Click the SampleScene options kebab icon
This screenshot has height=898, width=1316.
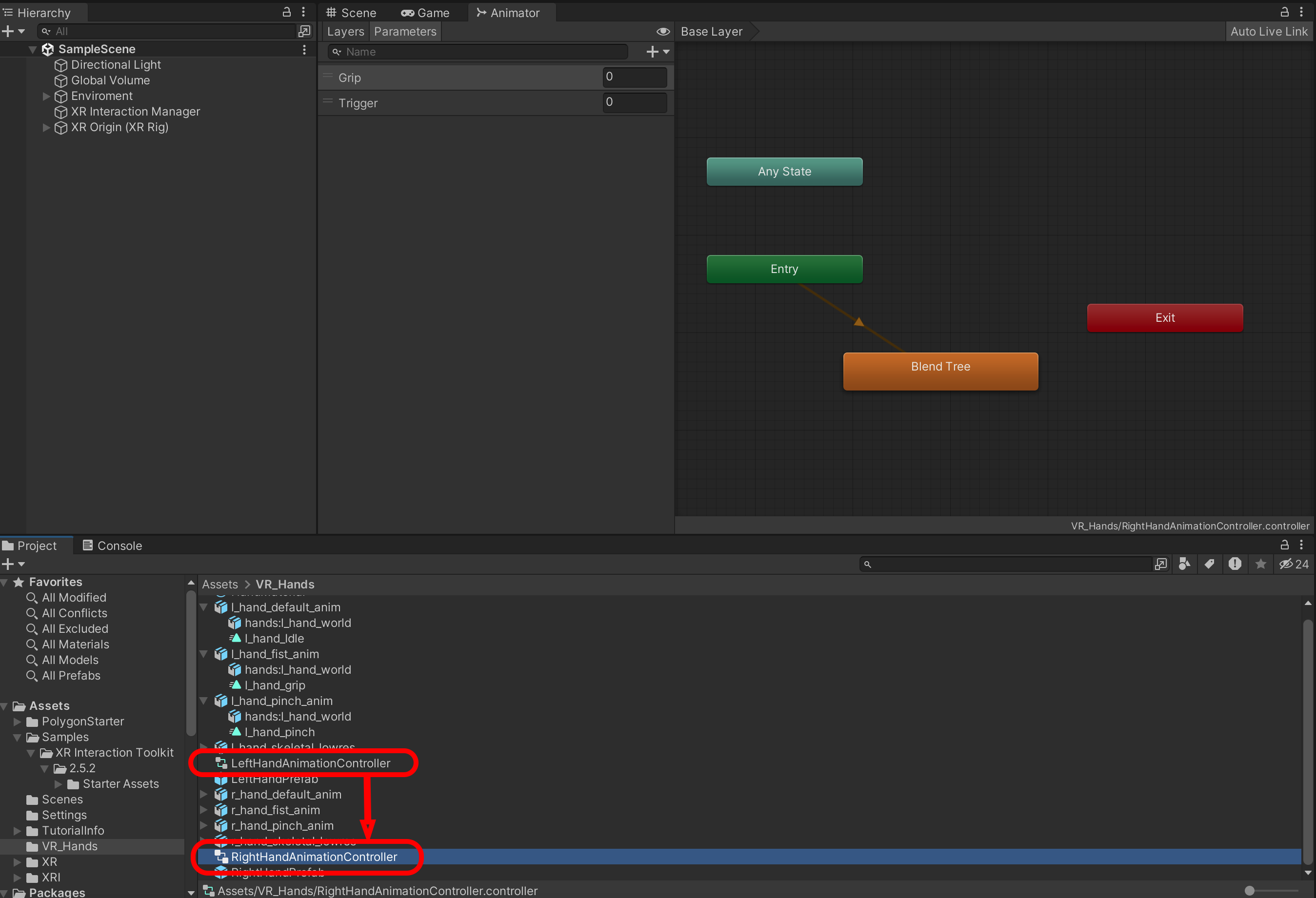coord(304,50)
